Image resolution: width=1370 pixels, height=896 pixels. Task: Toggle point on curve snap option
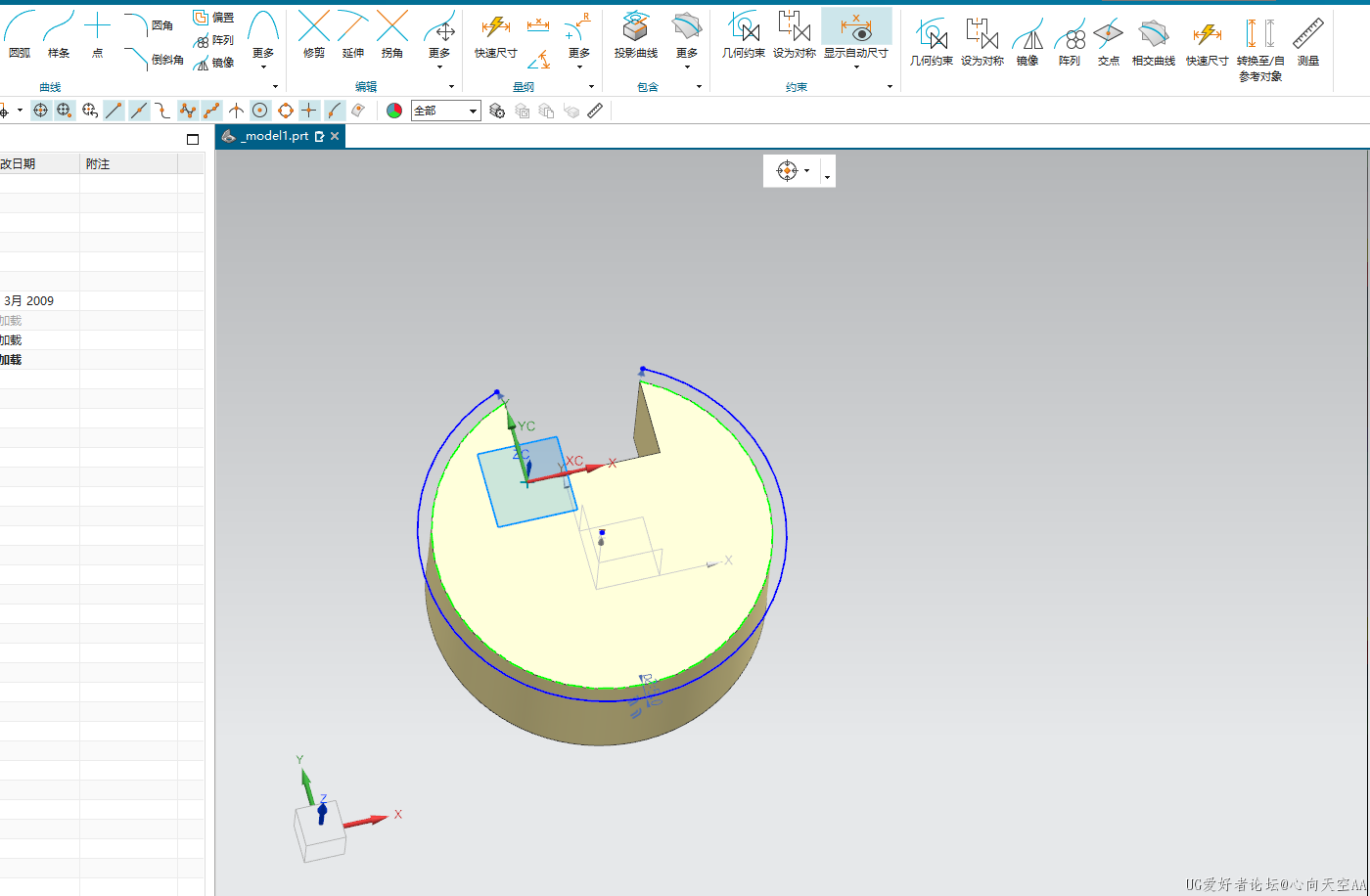tap(335, 111)
